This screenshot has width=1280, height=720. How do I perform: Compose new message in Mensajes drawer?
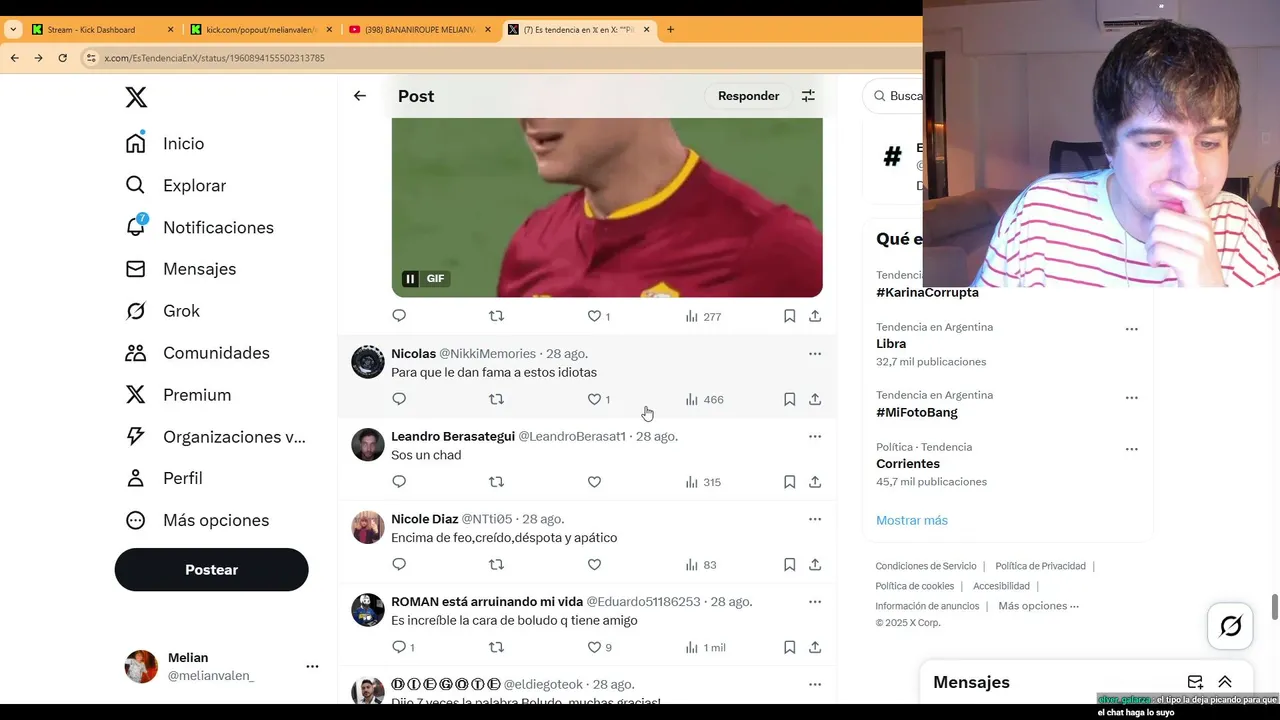tap(1195, 682)
